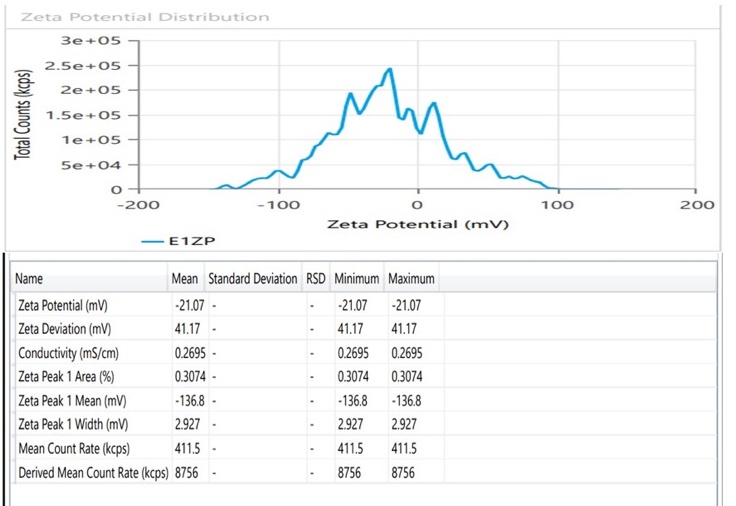This screenshot has height=506, width=736.
Task: Select the Zeta Peak 1 Area (%) row
Action: pyautogui.click(x=67, y=377)
